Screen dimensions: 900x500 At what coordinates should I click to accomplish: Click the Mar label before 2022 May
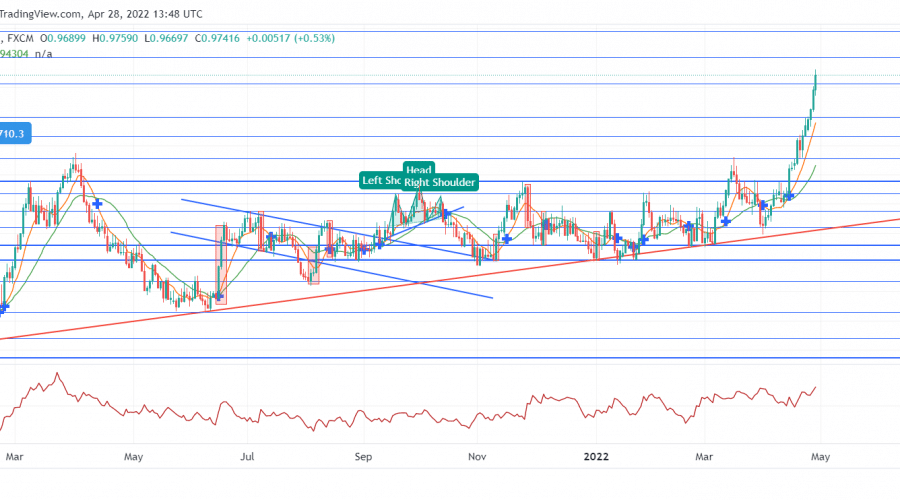[704, 457]
